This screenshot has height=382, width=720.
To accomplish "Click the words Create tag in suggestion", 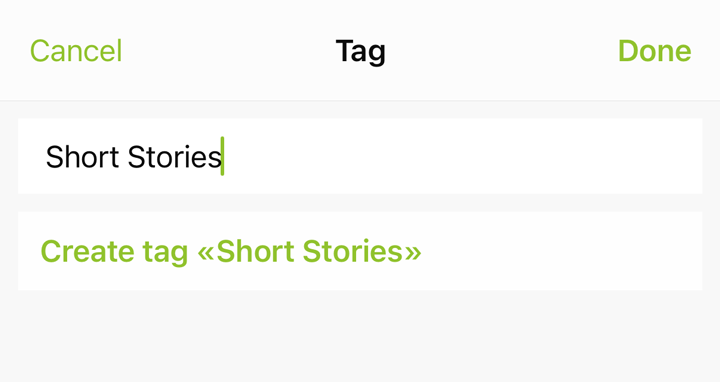I will [x=114, y=252].
